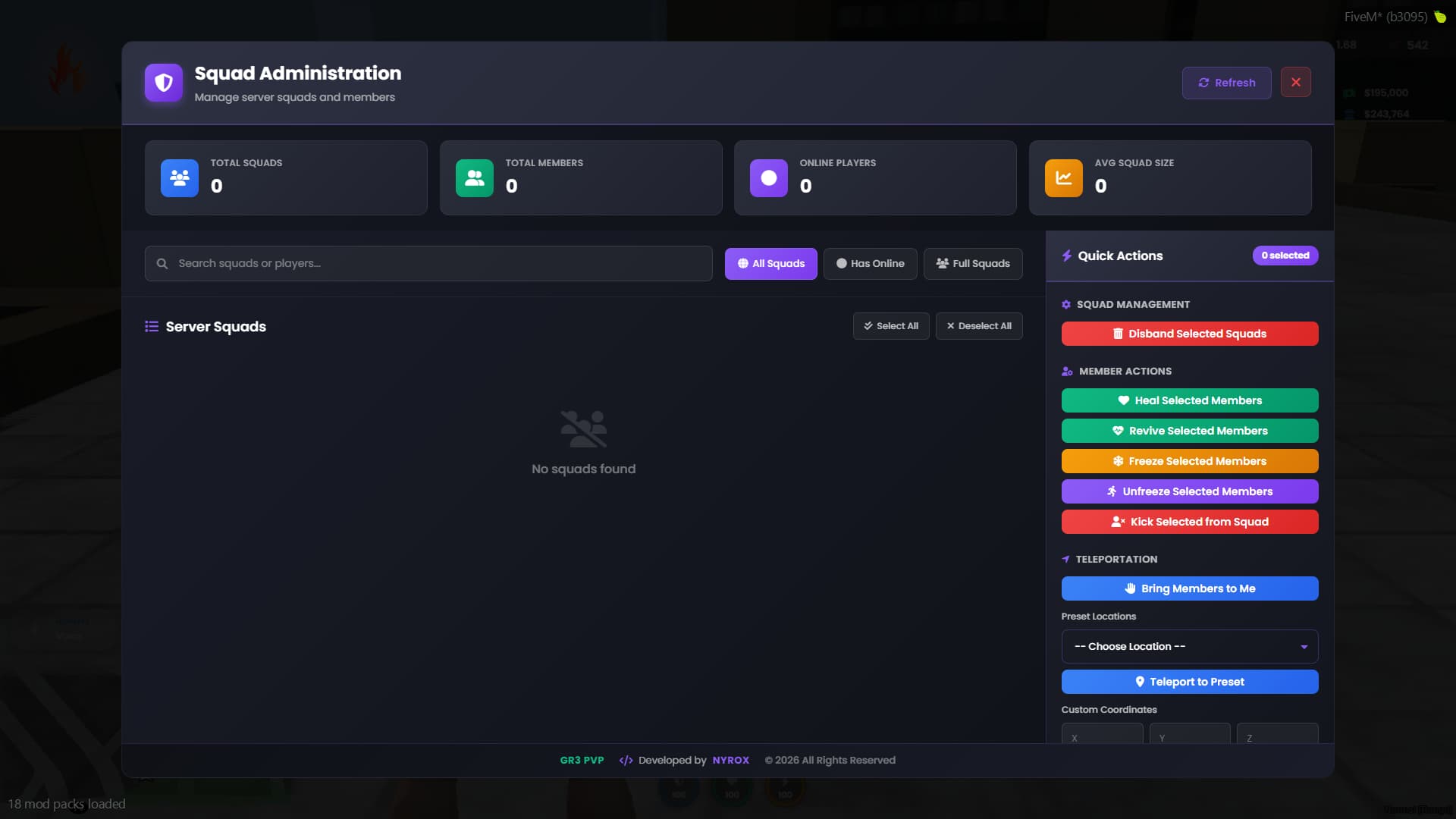Click Disband Selected Squads

[x=1189, y=334]
